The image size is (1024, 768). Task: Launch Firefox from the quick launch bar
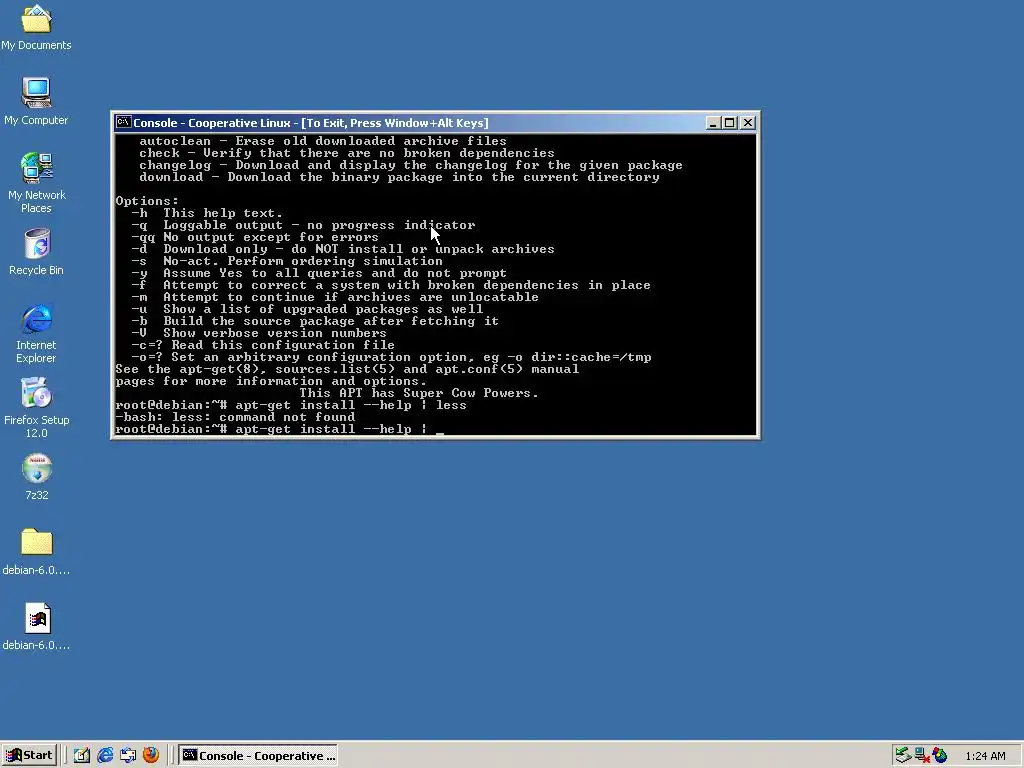[x=151, y=756]
